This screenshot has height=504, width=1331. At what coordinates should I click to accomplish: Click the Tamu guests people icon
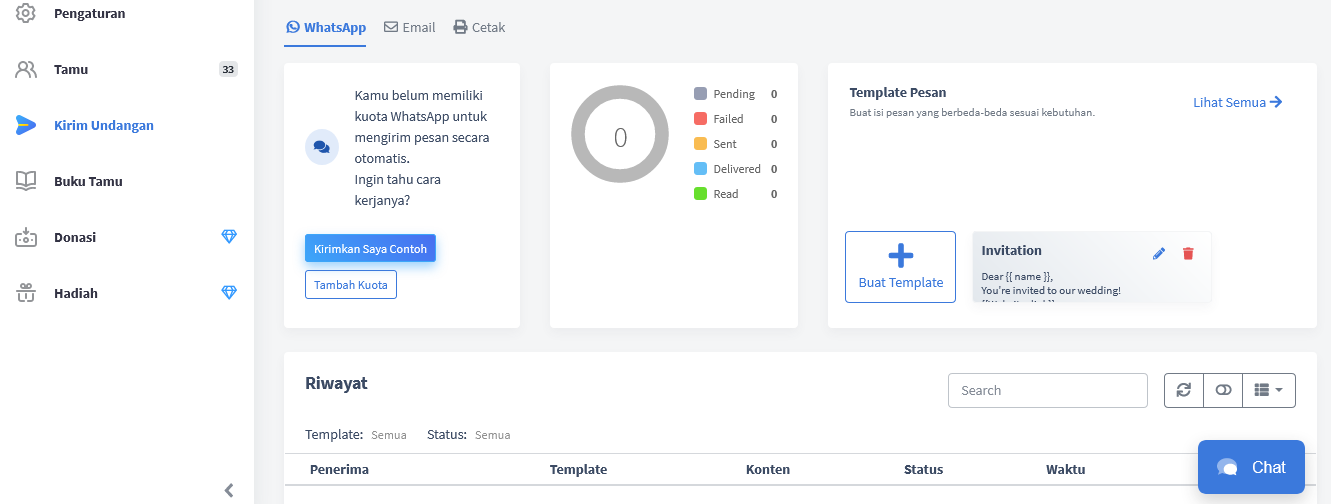26,70
